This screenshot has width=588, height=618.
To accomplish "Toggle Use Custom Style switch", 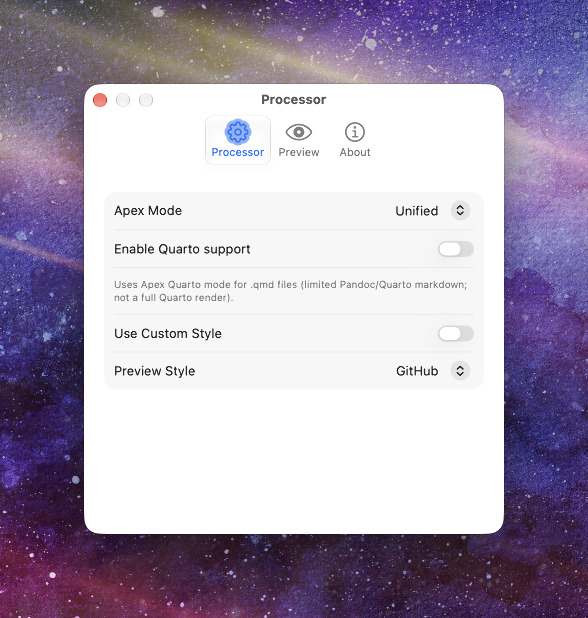I will pos(456,334).
